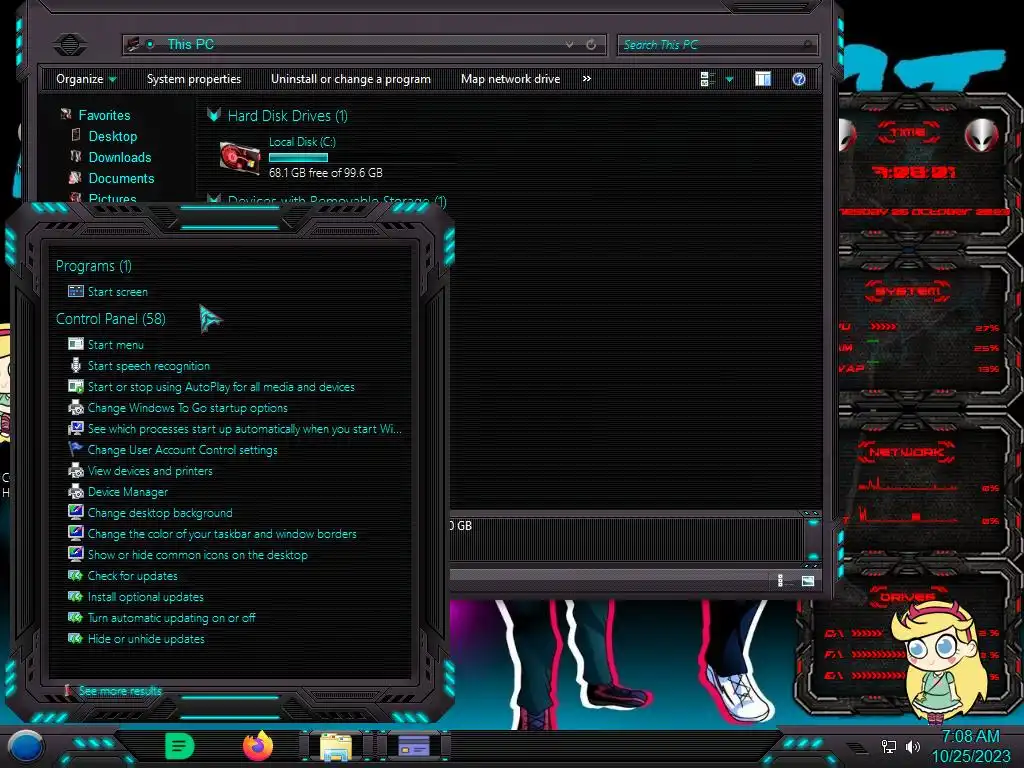Click the change view icon
Image resolution: width=1024 pixels, height=768 pixels.
707,79
